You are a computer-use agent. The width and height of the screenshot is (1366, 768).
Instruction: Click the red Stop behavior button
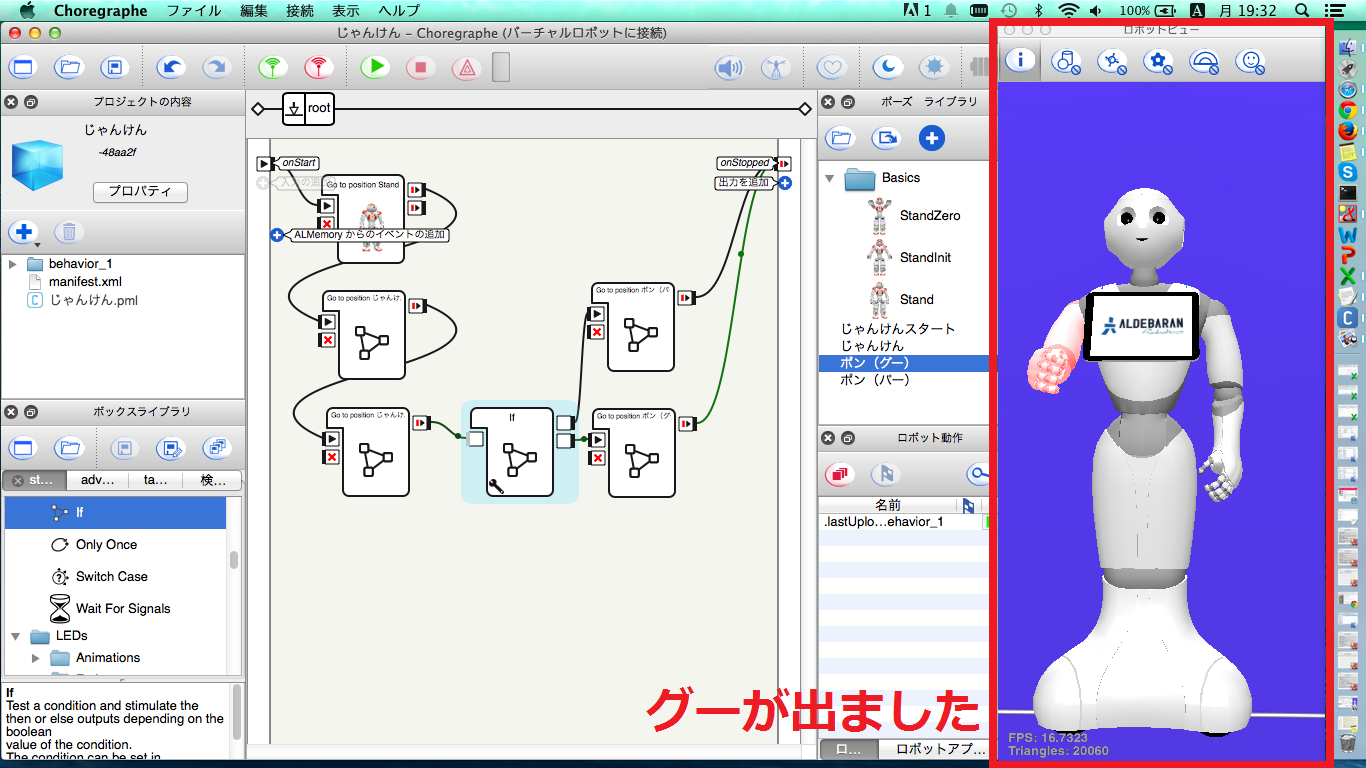tap(421, 68)
